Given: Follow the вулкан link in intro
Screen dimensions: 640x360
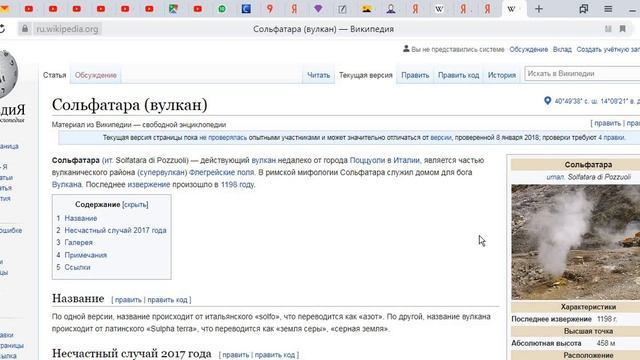Looking at the screenshot, I should (x=264, y=160).
